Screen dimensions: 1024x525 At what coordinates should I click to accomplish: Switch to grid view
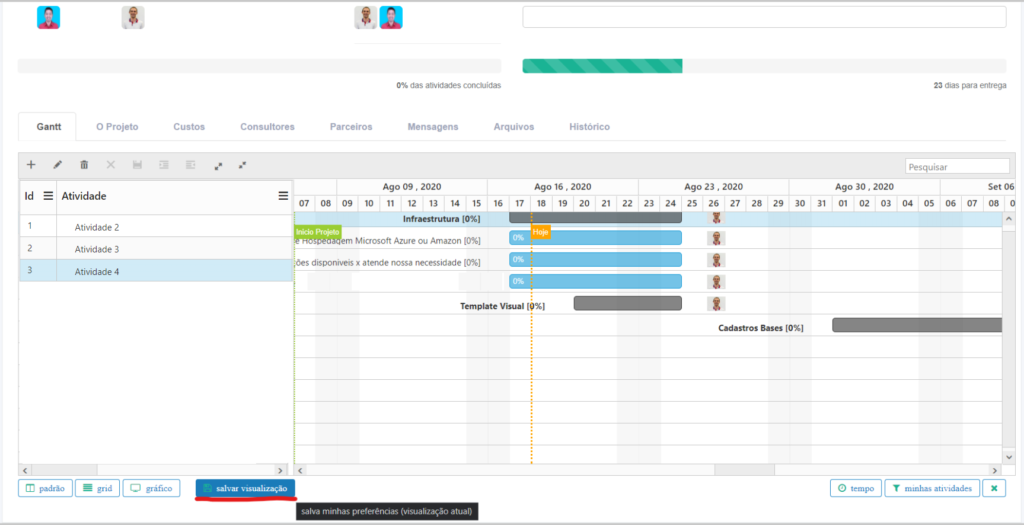(96, 488)
